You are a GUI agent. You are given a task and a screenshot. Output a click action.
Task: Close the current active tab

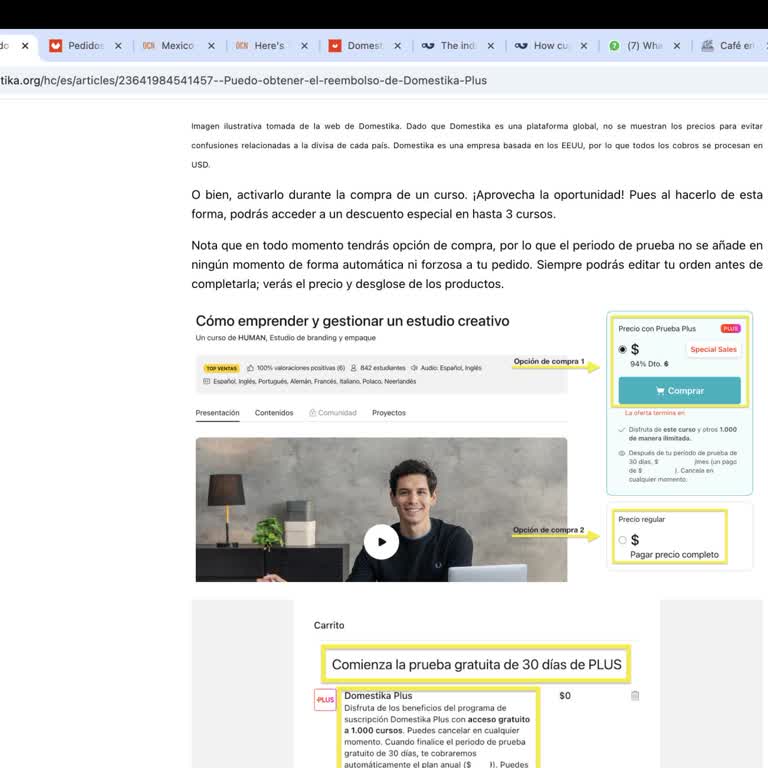(25, 46)
